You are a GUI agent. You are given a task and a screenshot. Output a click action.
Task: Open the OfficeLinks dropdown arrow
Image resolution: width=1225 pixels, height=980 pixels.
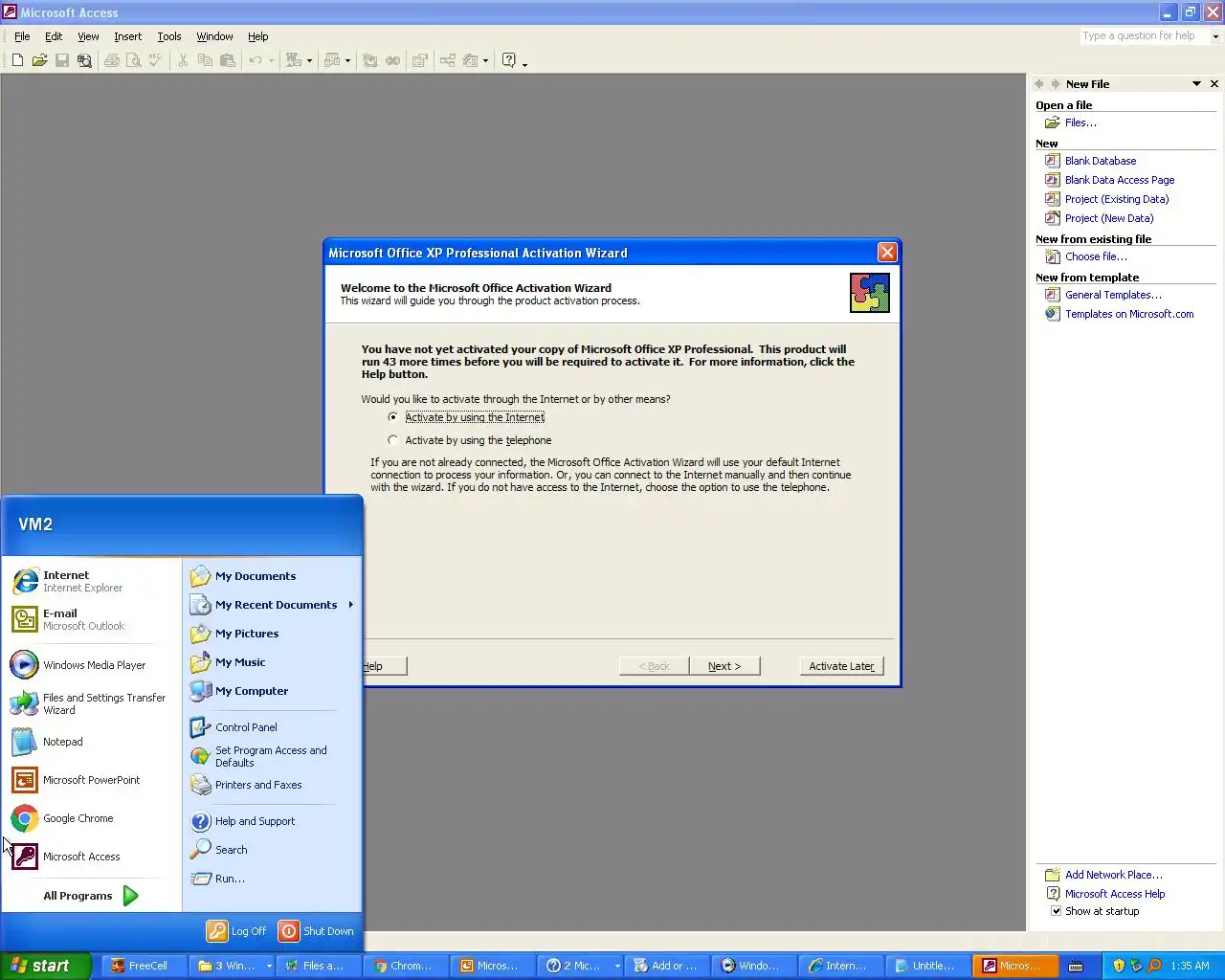click(x=309, y=60)
